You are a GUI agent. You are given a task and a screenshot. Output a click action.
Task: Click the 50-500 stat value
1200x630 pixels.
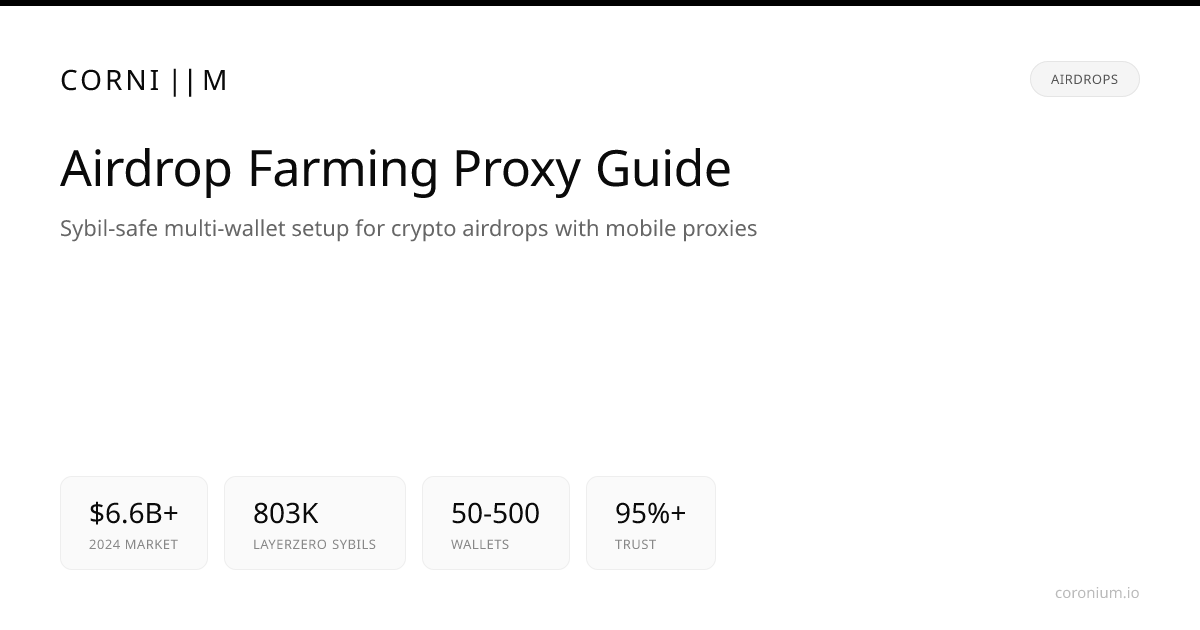coord(495,513)
